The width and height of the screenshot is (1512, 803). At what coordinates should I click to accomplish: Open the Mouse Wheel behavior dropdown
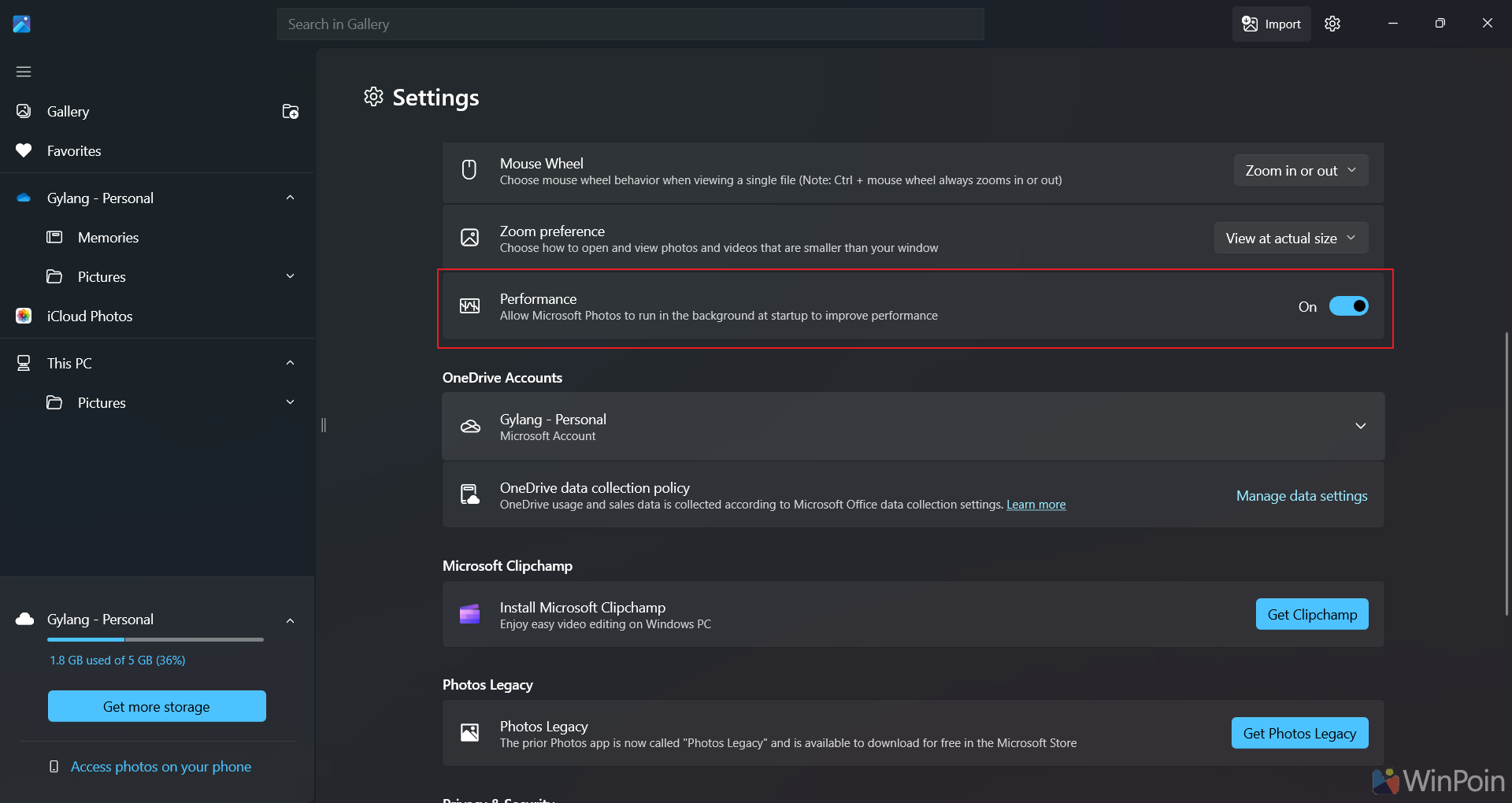[x=1300, y=171]
